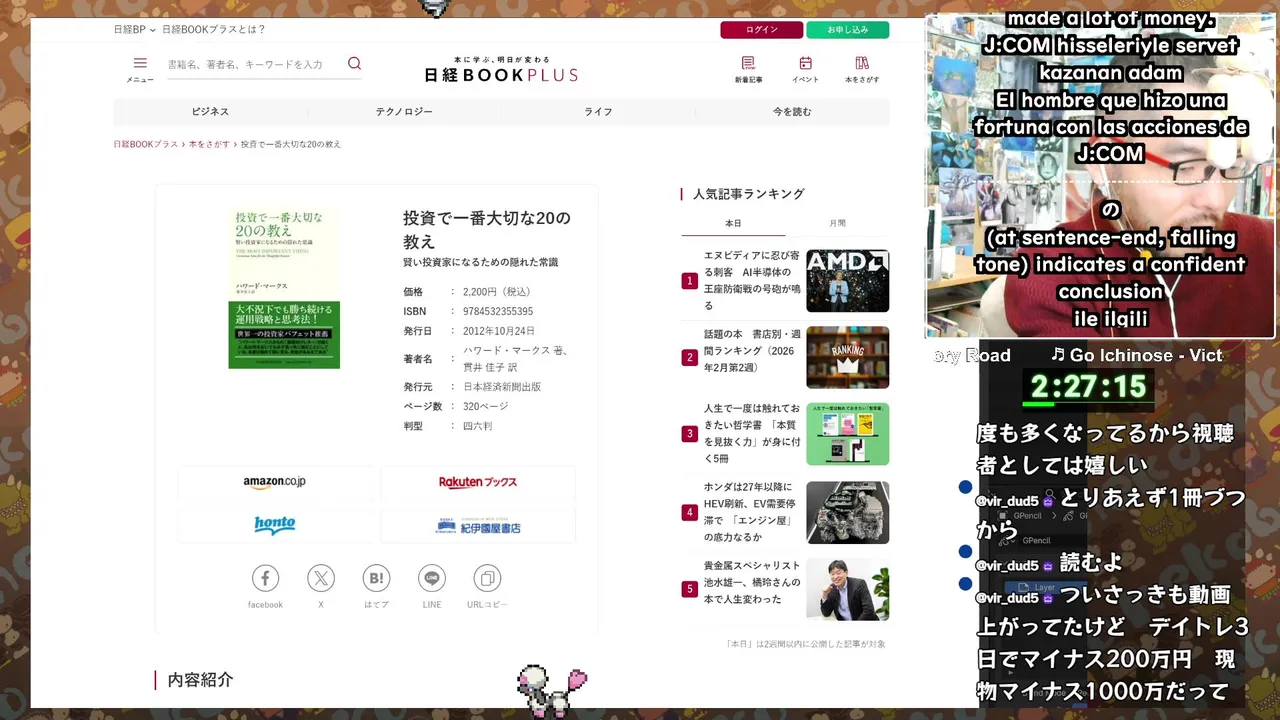Focus the book search input field
This screenshot has width=1280, height=720.
(x=254, y=64)
